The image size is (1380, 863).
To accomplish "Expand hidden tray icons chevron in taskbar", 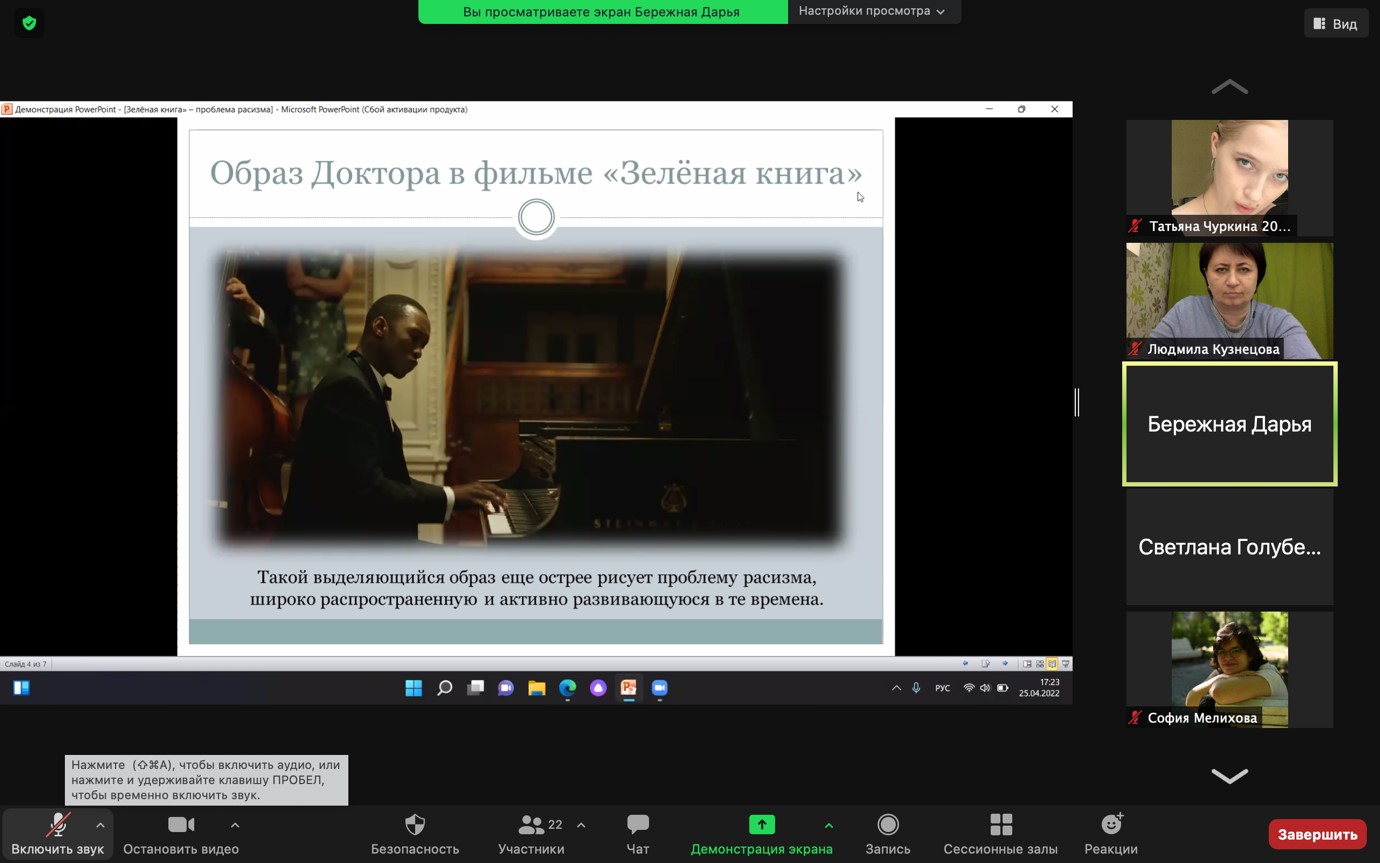I will 896,688.
